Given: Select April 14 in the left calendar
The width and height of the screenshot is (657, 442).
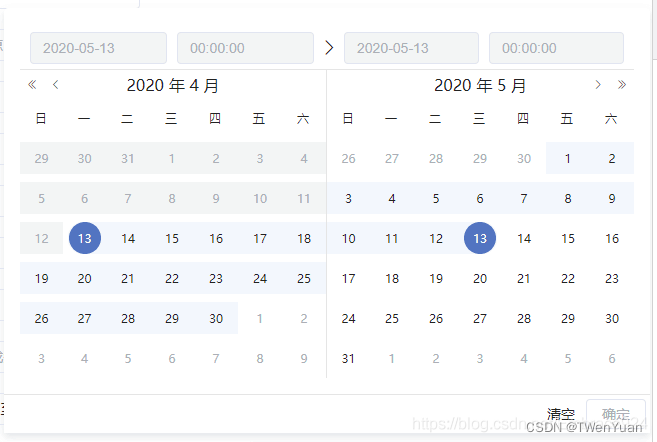Looking at the screenshot, I should tap(128, 238).
